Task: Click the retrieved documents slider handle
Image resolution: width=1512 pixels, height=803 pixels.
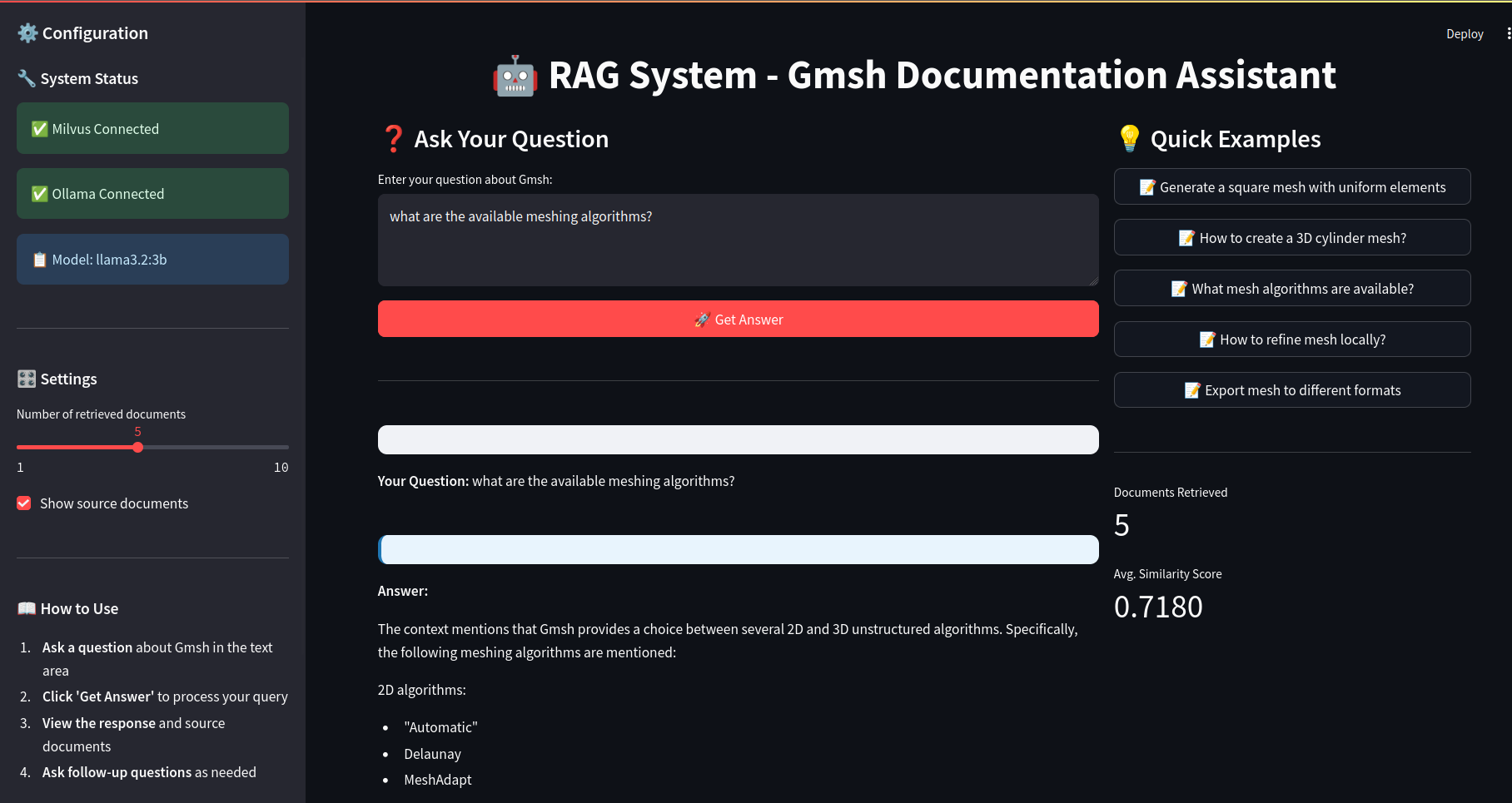Action: [138, 448]
